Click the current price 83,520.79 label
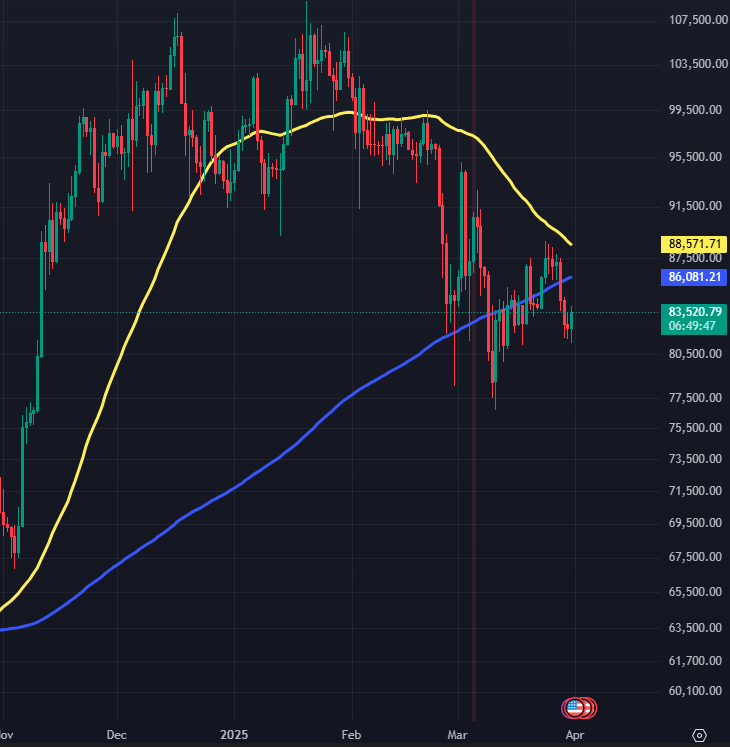 695,312
